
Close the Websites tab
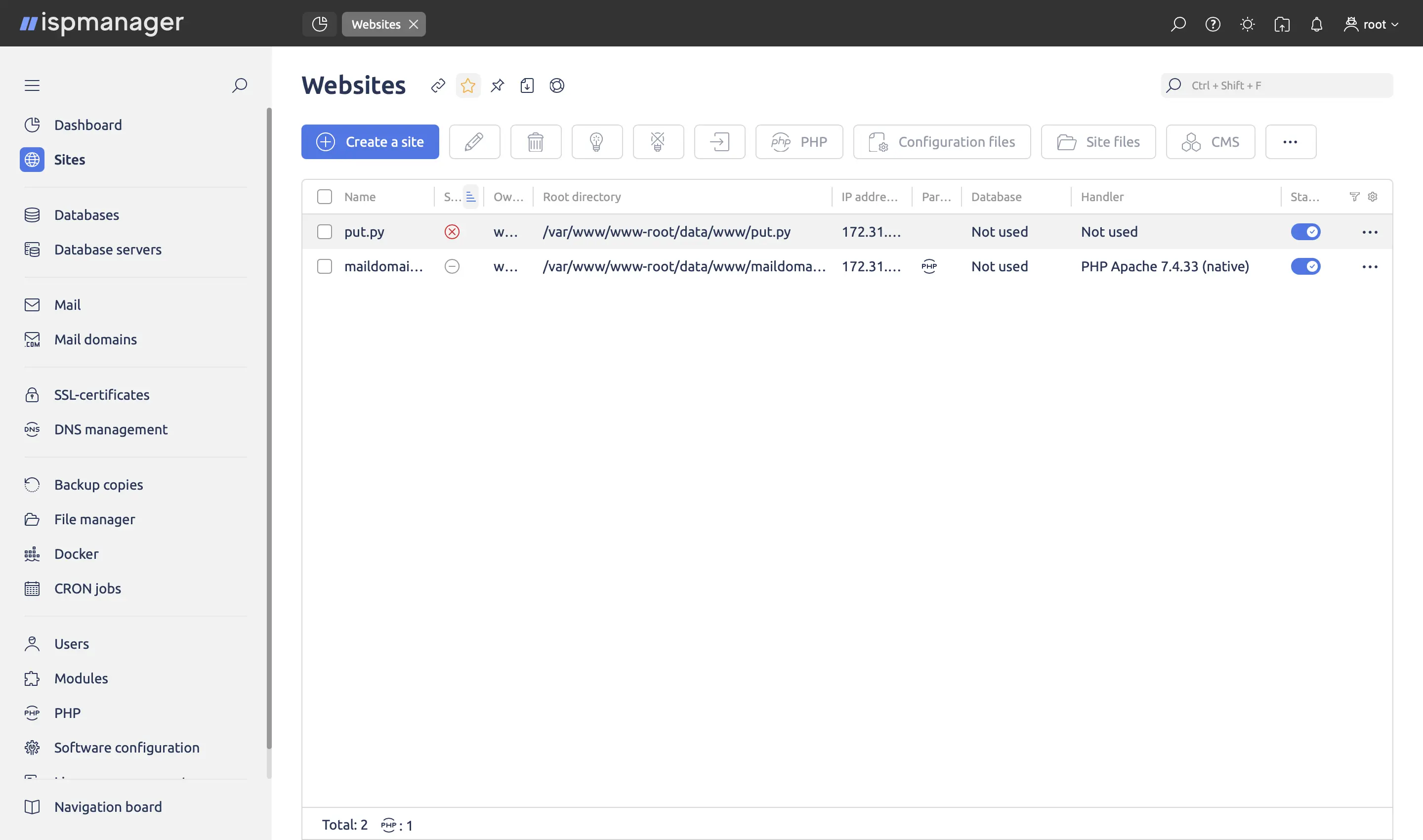coord(414,24)
